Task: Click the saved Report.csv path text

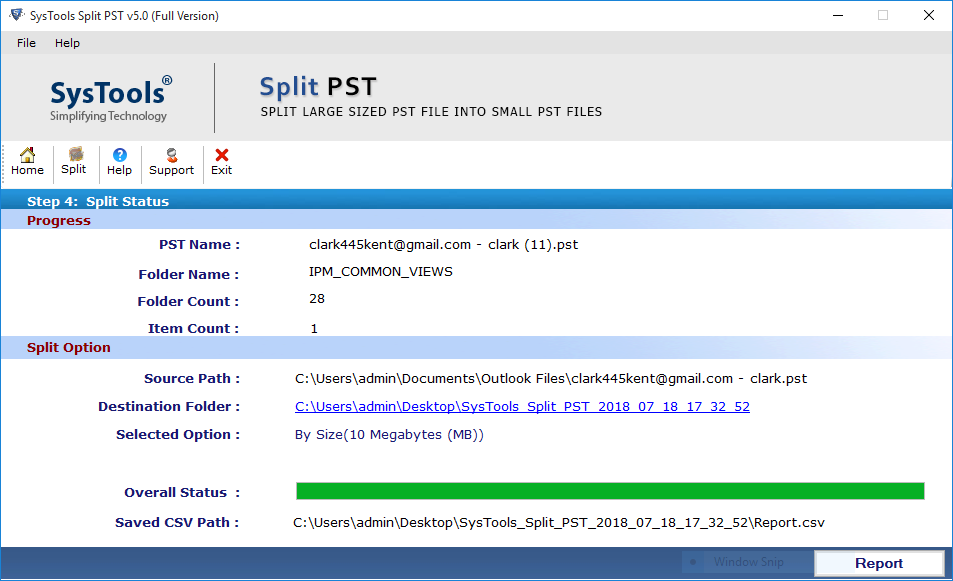Action: tap(559, 523)
